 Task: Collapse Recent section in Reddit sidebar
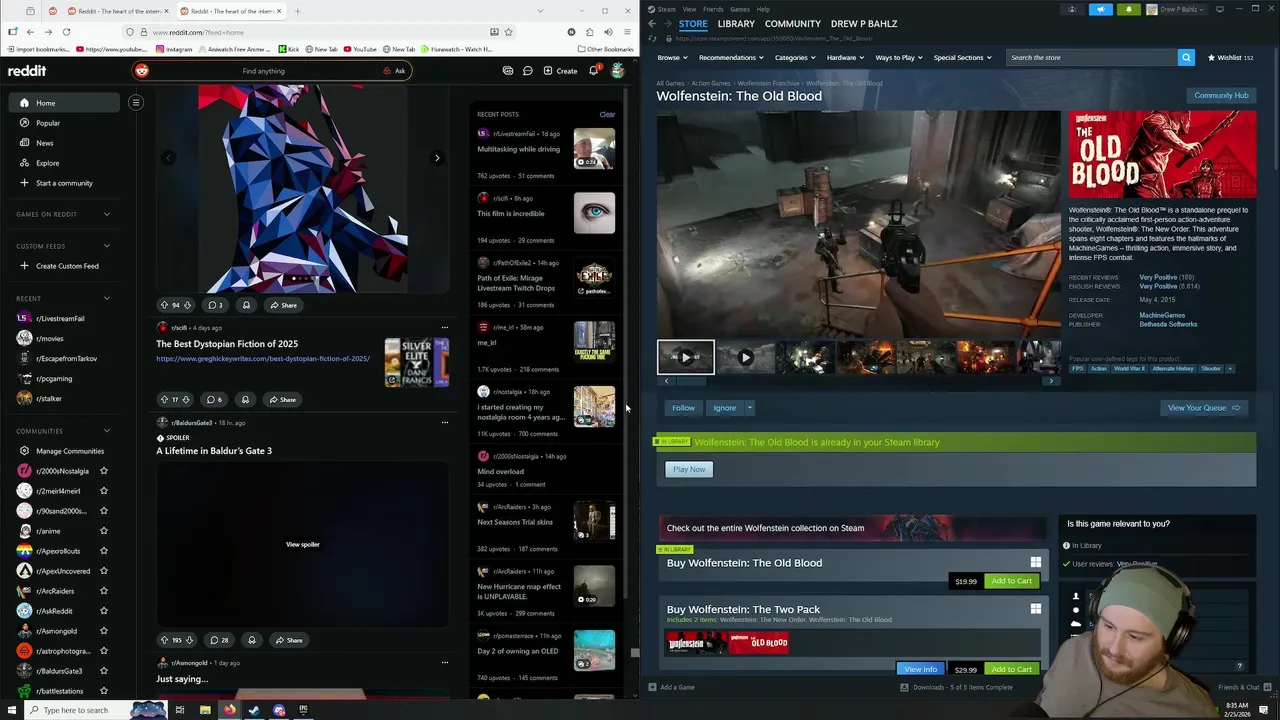point(107,298)
